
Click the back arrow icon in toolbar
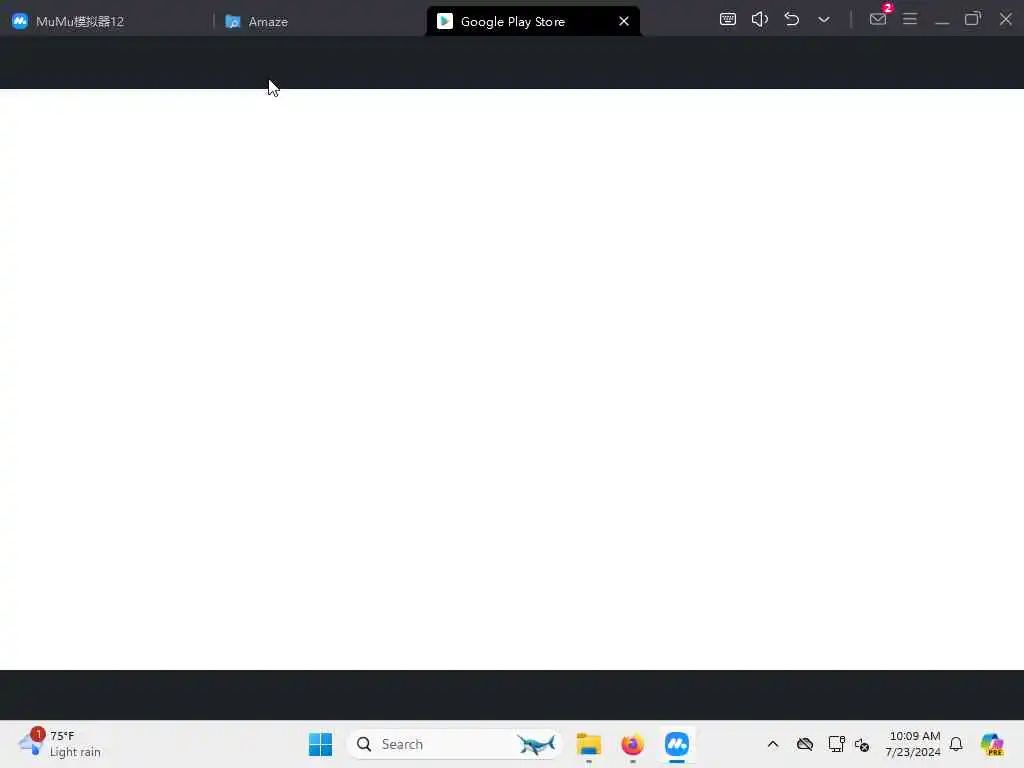click(792, 19)
